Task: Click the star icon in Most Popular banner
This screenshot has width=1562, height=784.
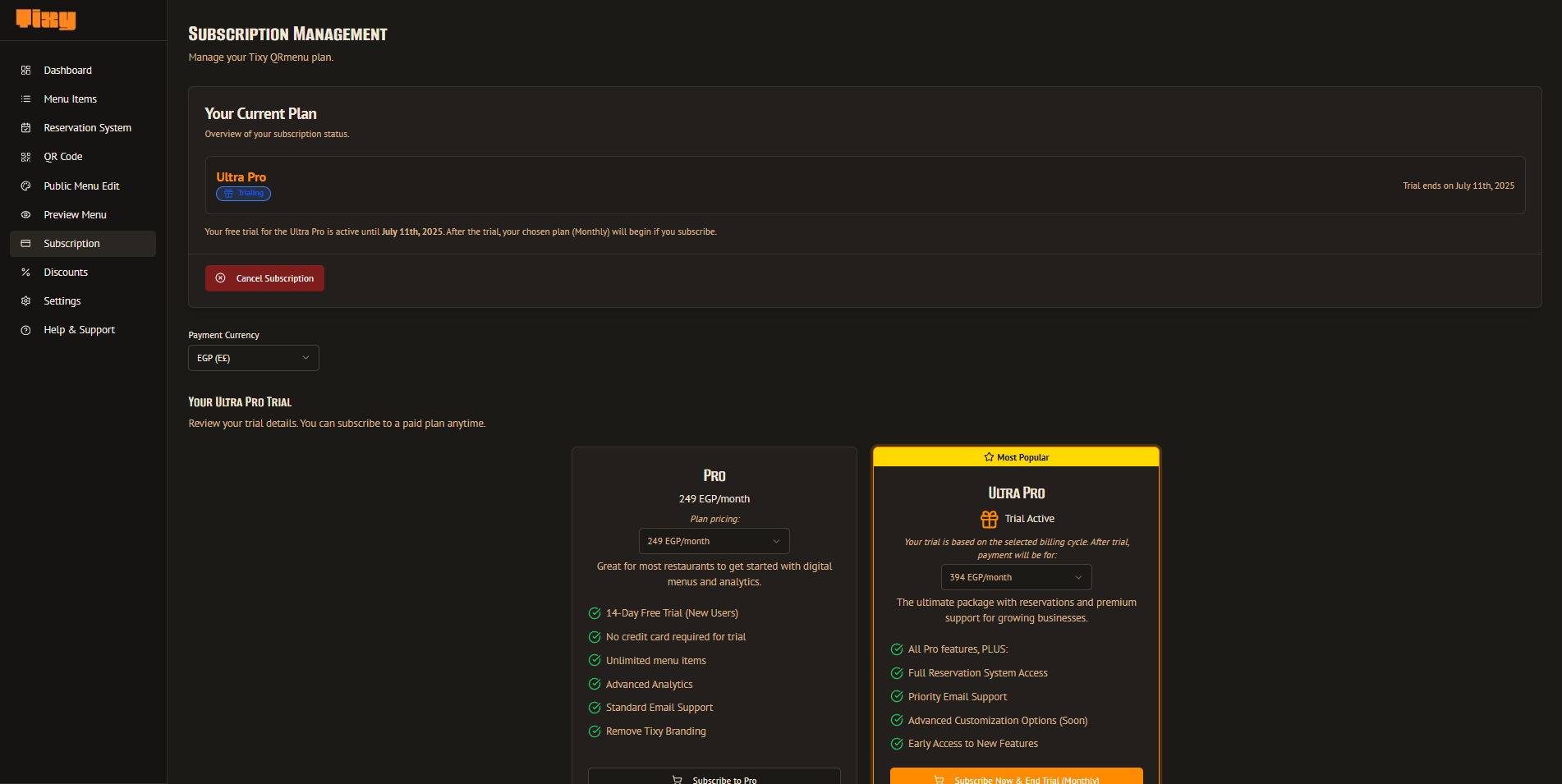Action: [x=989, y=457]
